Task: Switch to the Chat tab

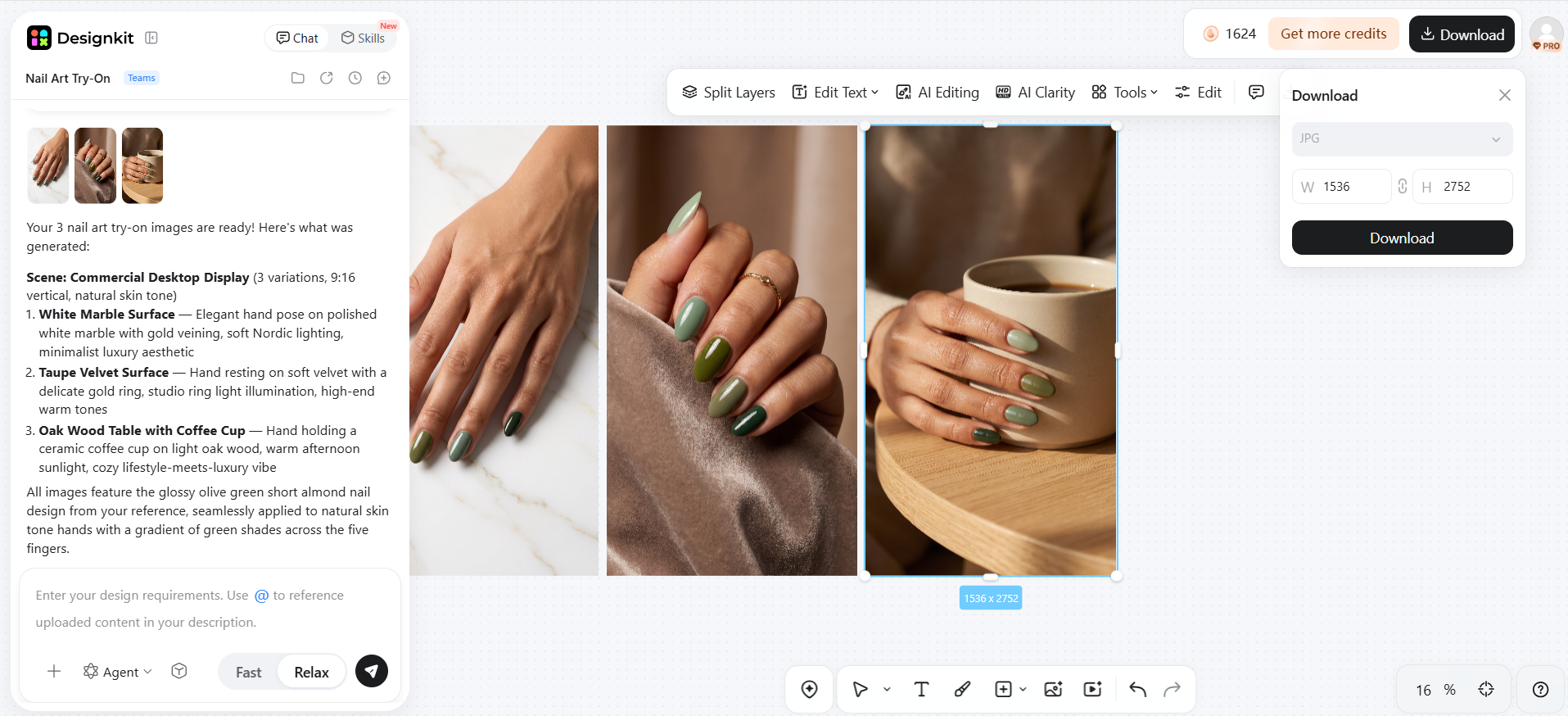Action: tap(297, 38)
